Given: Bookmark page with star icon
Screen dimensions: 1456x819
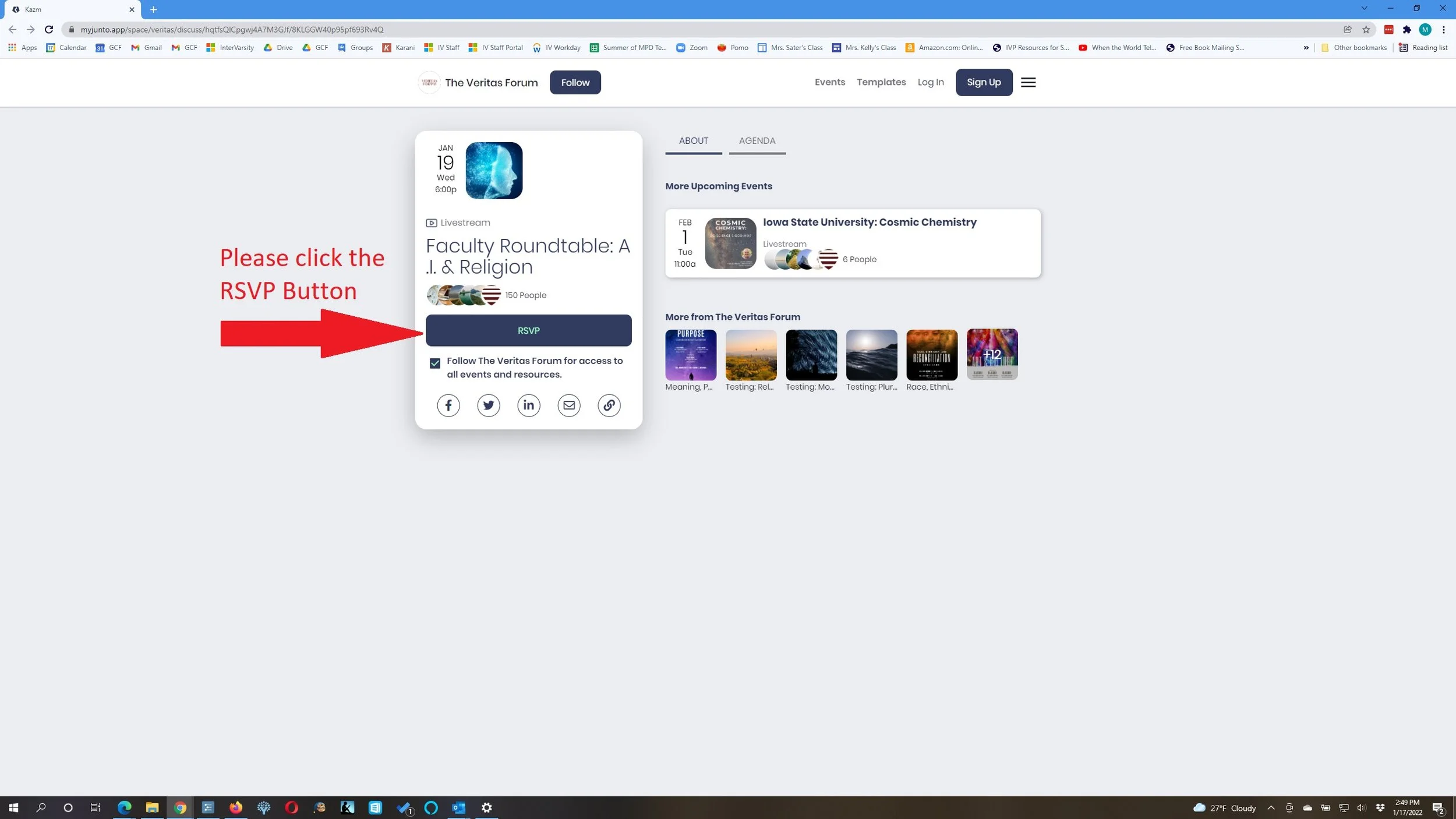Looking at the screenshot, I should [1366, 30].
